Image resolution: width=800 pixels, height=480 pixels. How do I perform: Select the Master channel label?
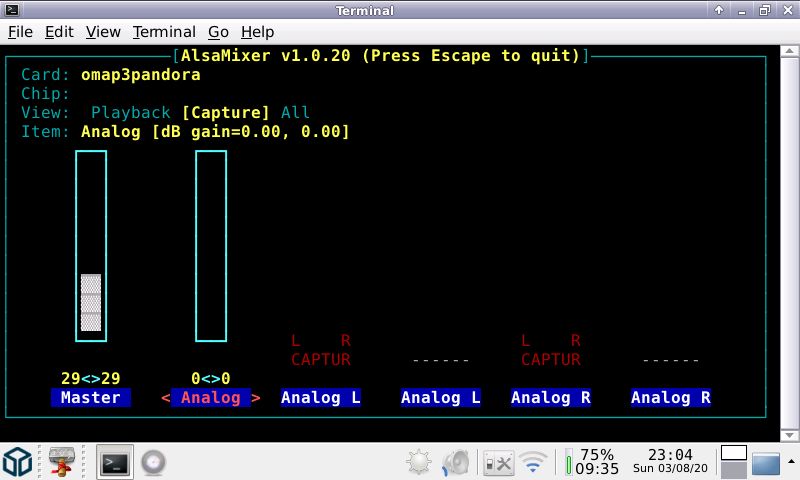point(90,398)
